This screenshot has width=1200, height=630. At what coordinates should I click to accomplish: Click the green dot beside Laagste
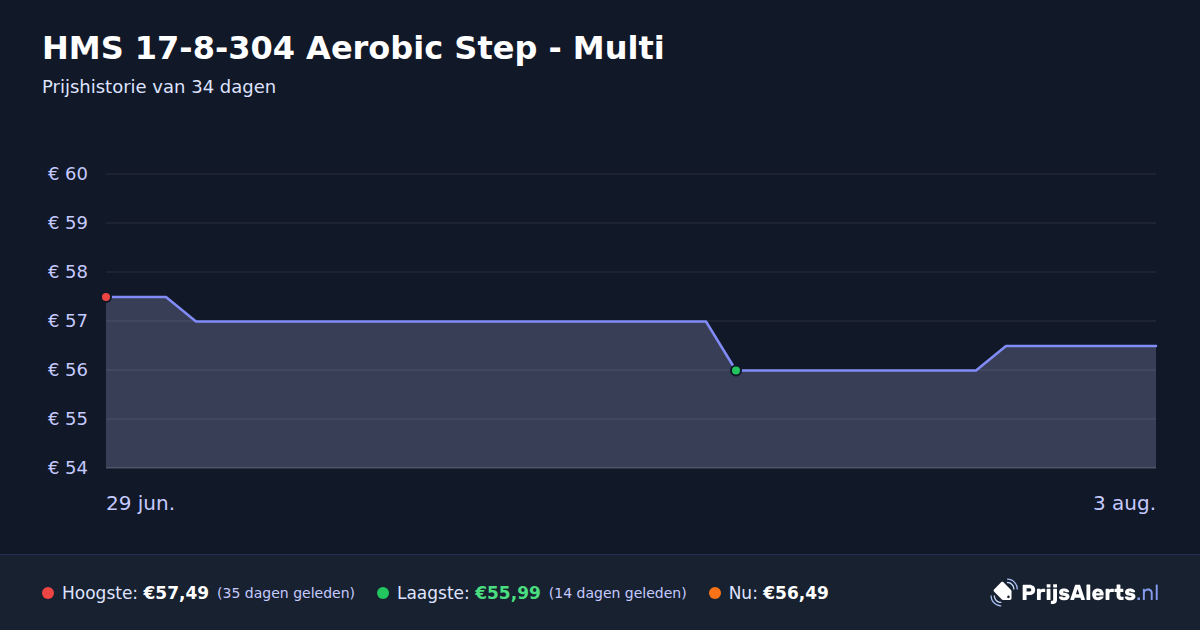pos(383,593)
